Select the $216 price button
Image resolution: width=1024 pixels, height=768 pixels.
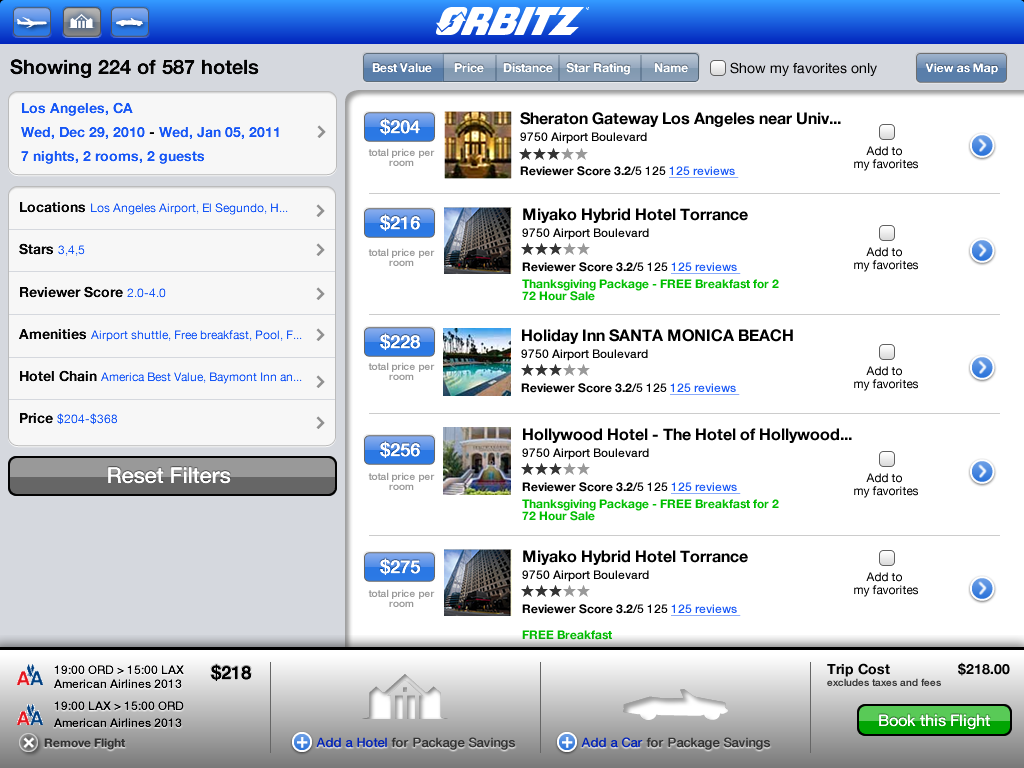coord(399,223)
